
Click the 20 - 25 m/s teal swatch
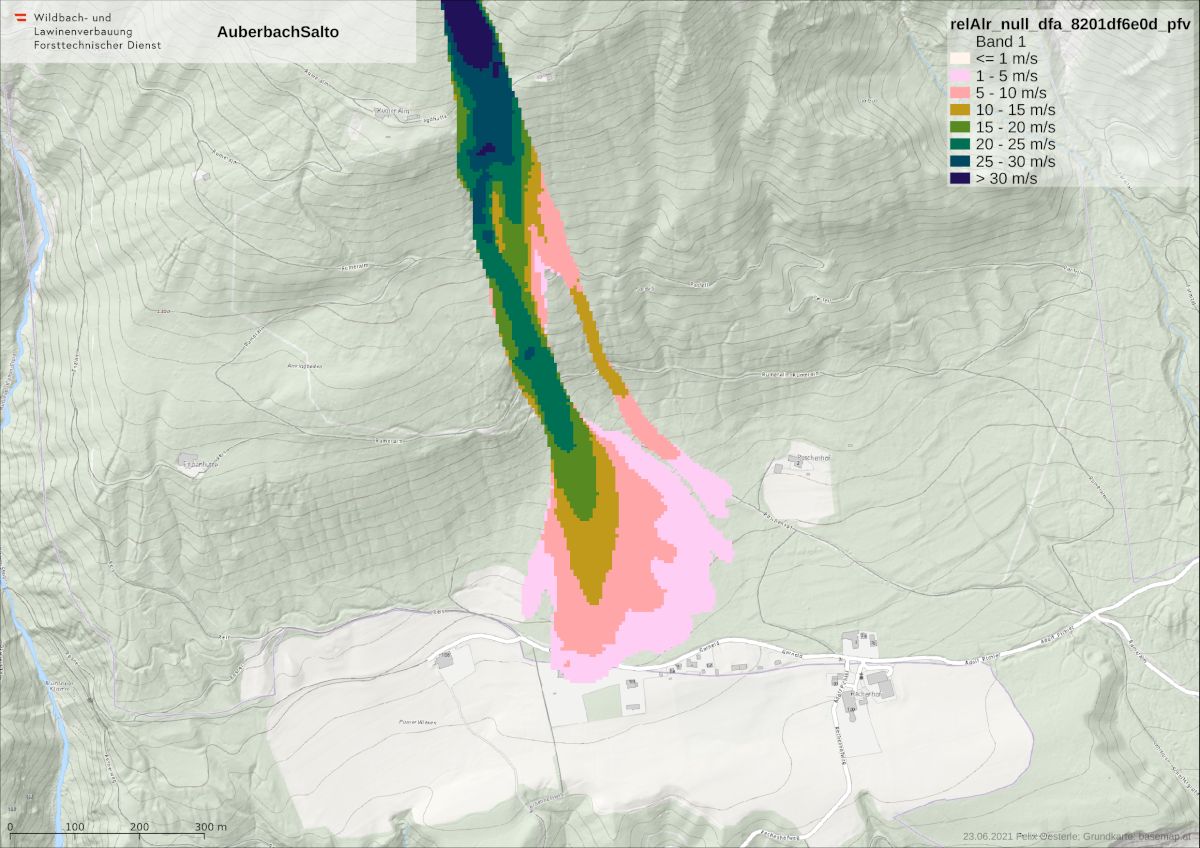tap(960, 144)
